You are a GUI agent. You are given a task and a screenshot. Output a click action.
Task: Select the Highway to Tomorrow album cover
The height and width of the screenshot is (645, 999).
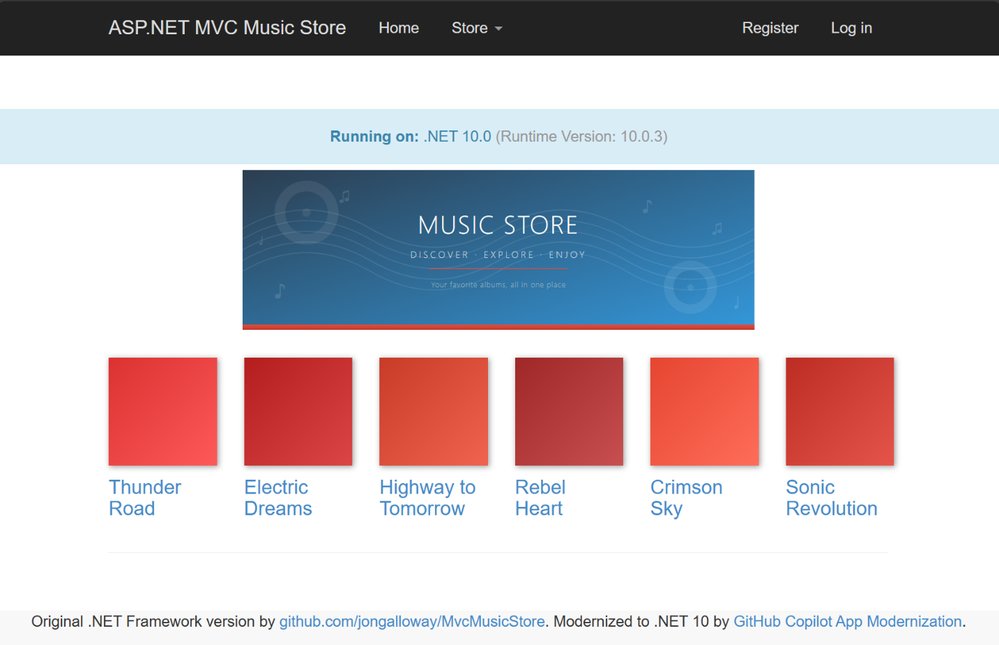[434, 411]
